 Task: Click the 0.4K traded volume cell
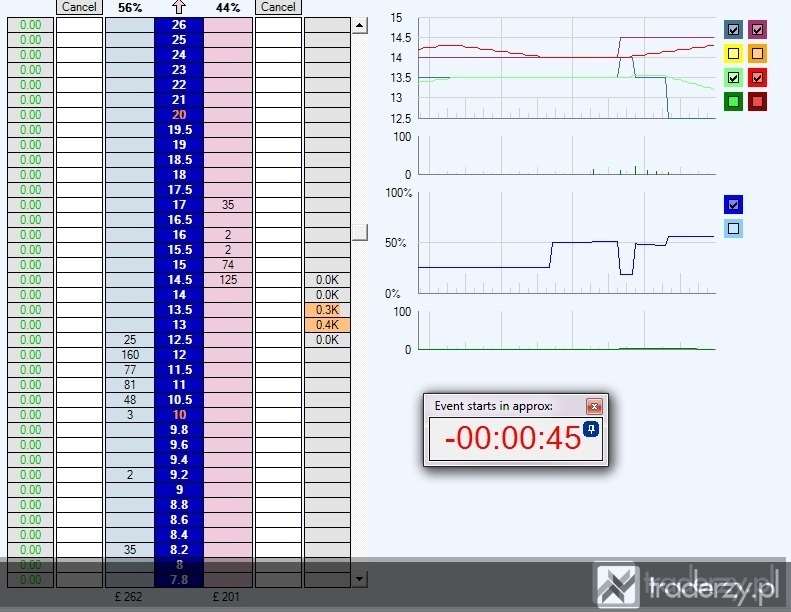[327, 324]
